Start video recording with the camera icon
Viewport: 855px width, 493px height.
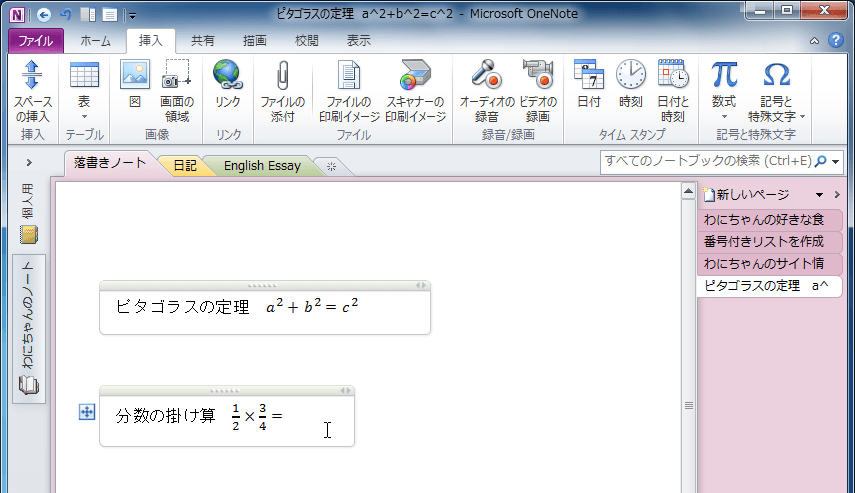pos(538,75)
